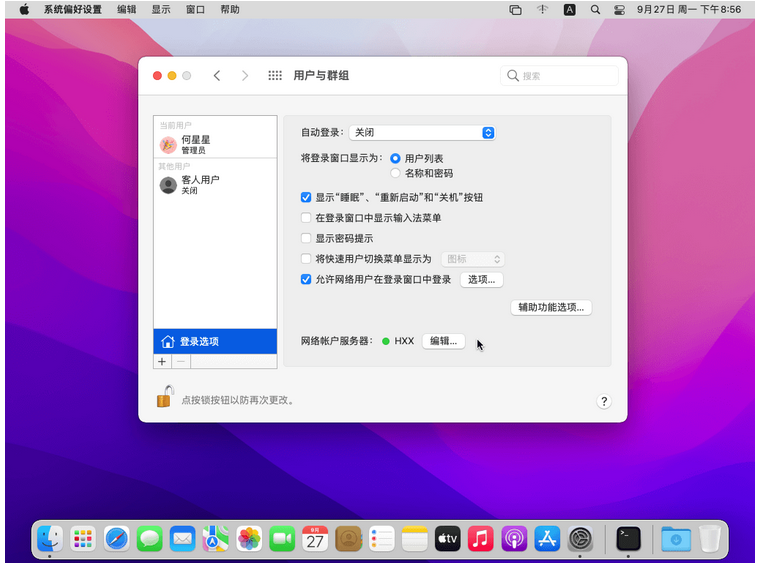Add a user with the plus button

pos(162,361)
